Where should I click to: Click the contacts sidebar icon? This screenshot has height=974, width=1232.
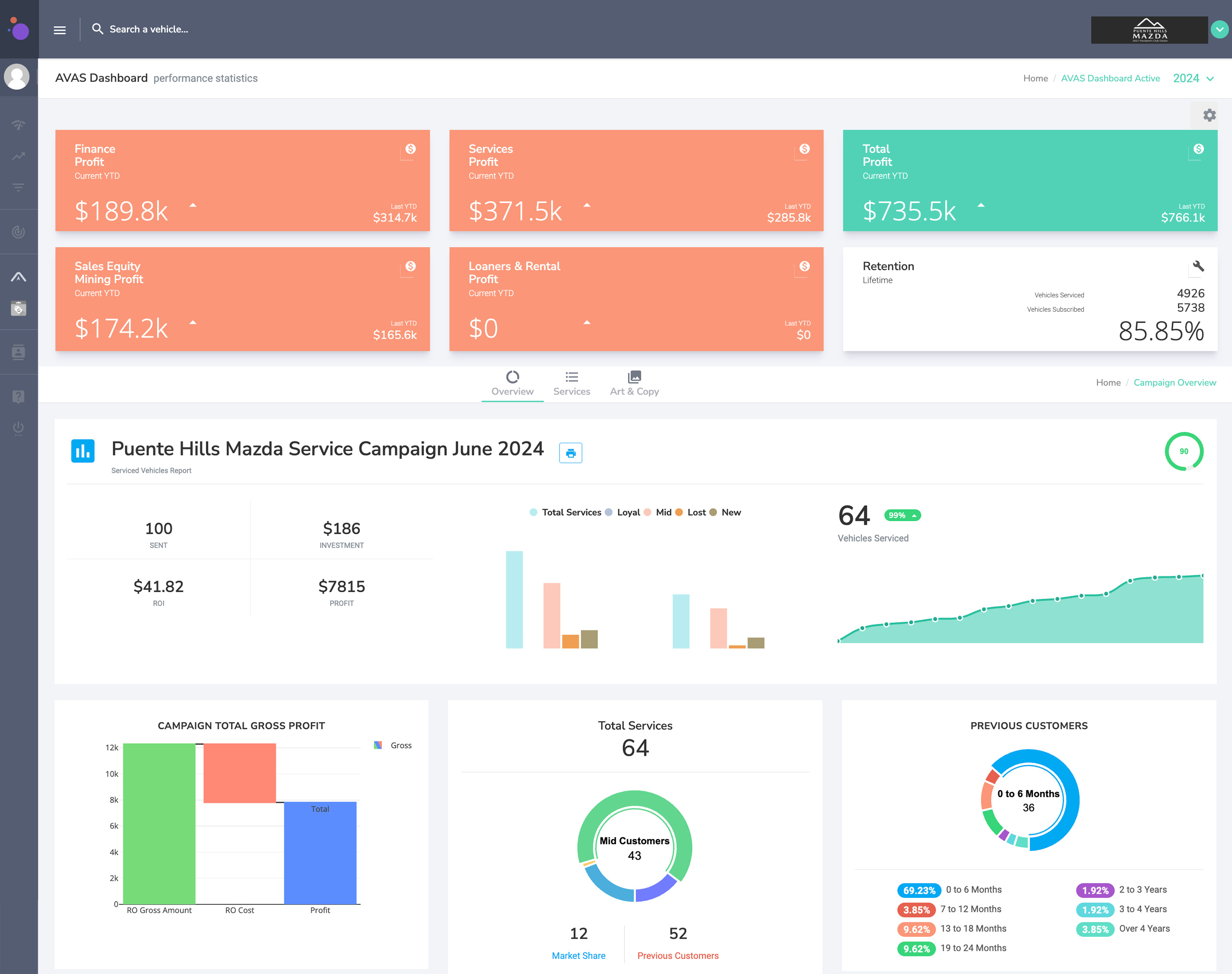click(x=19, y=352)
